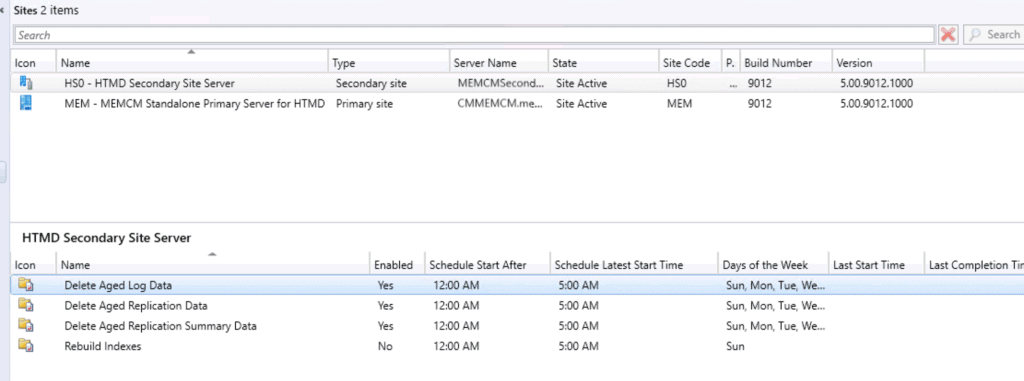This screenshot has width=1024, height=381.
Task: Click the Primary site type cell
Action: click(364, 103)
